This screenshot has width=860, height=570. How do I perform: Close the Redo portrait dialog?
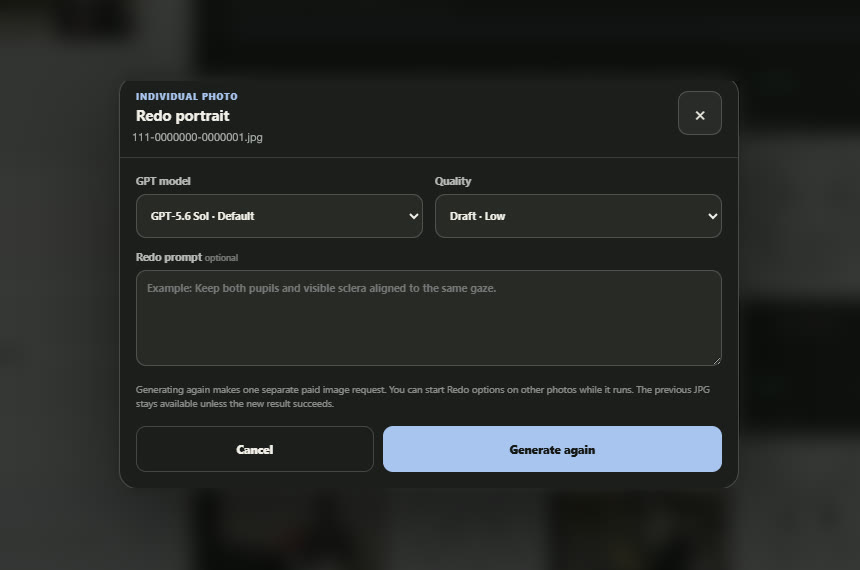tap(699, 113)
